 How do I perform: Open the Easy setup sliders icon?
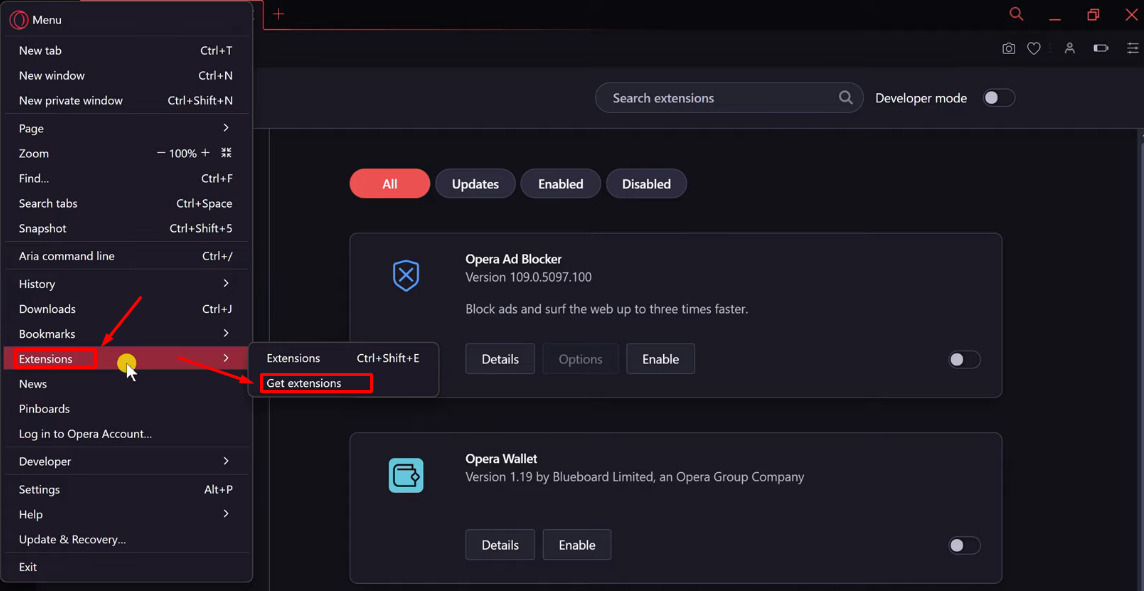1132,48
